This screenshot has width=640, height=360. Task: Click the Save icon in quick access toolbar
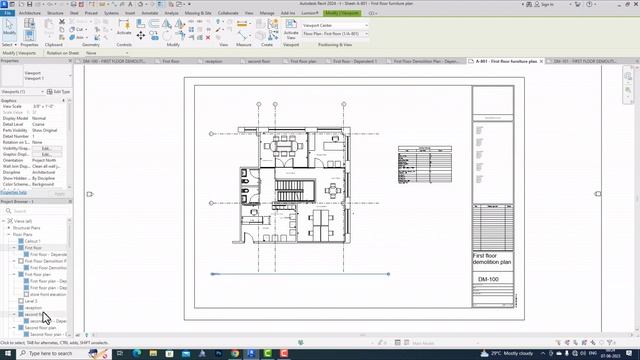(29, 4)
